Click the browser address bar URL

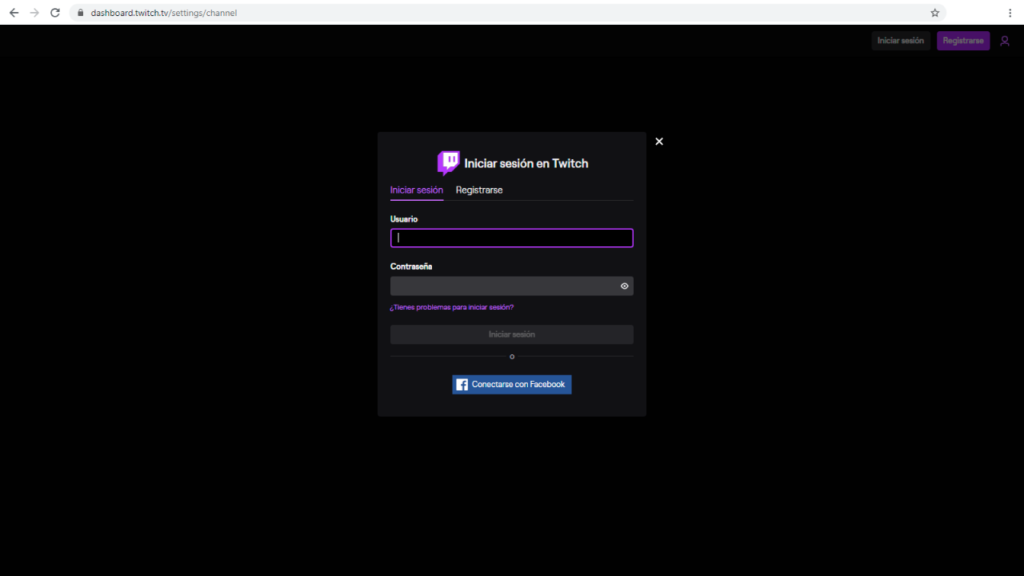[x=164, y=13]
